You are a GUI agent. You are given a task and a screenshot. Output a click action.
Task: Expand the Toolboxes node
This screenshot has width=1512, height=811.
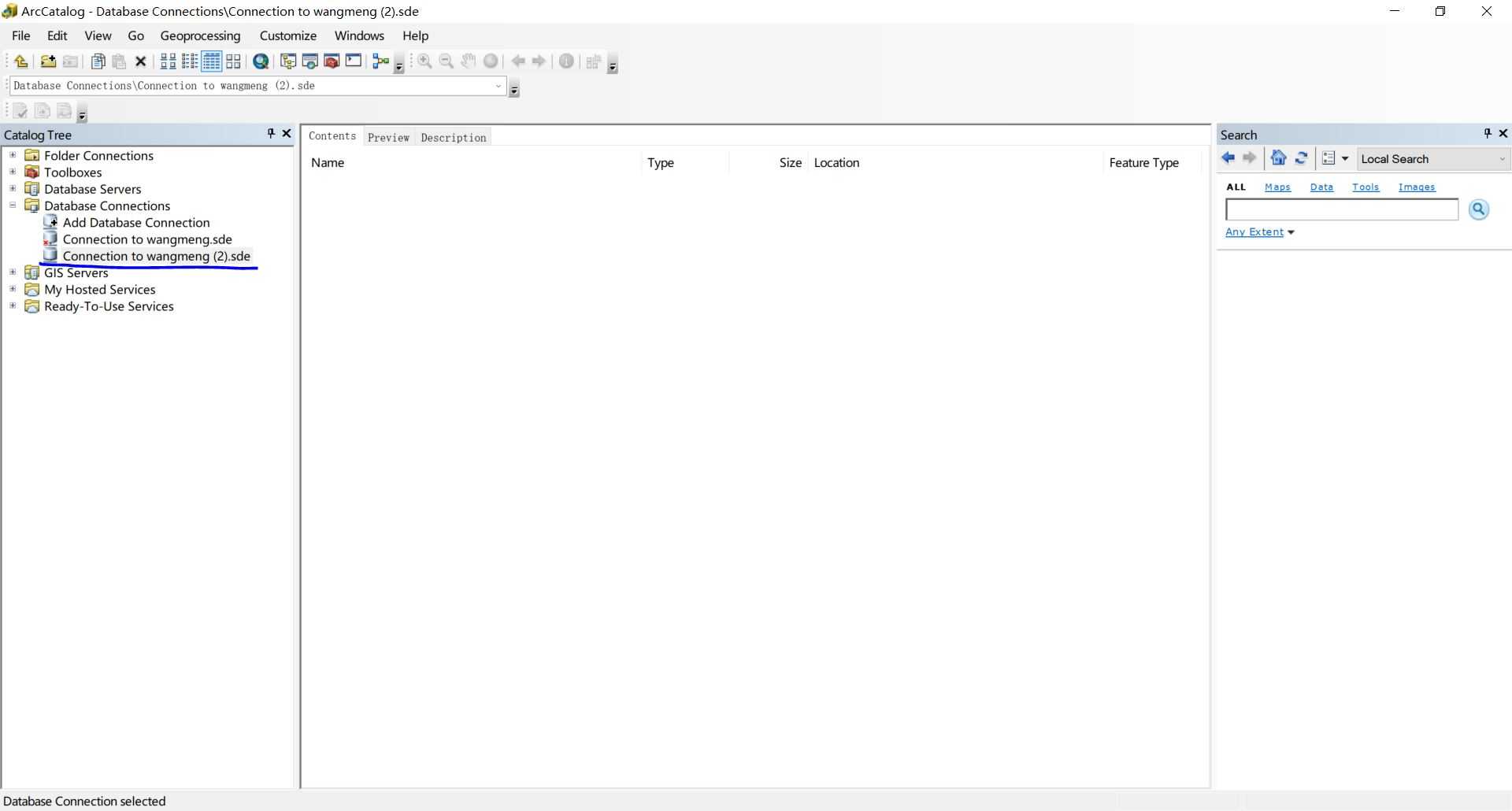click(13, 172)
